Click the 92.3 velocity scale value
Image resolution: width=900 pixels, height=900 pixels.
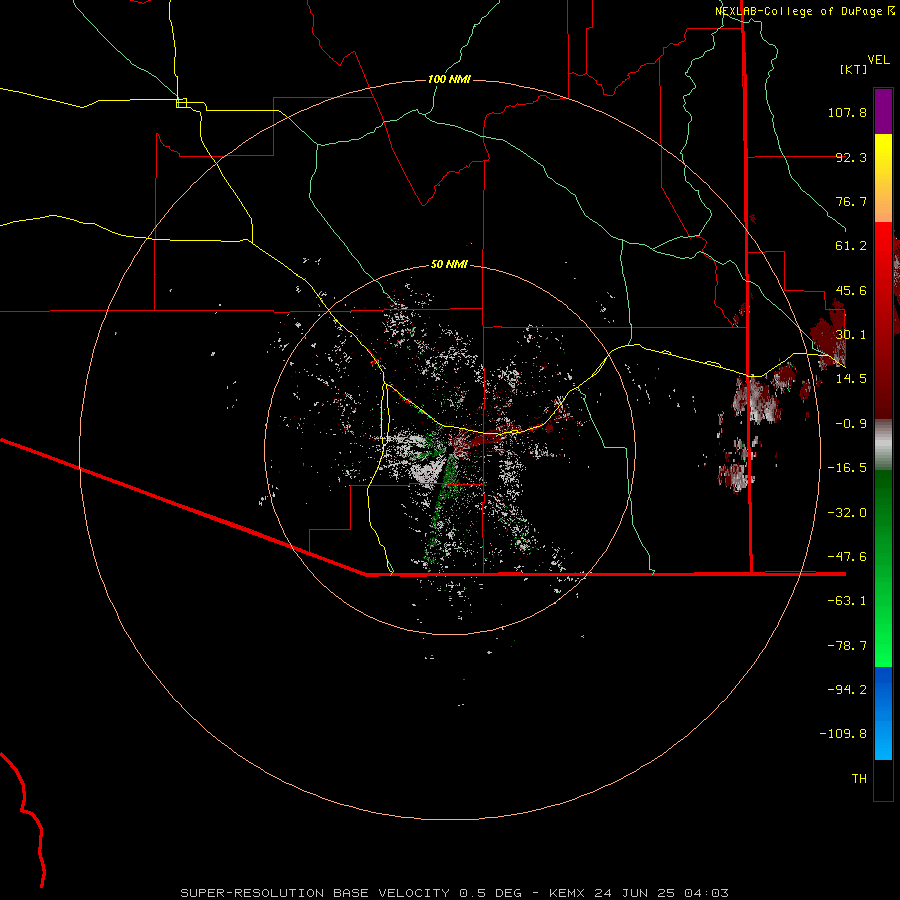851,157
